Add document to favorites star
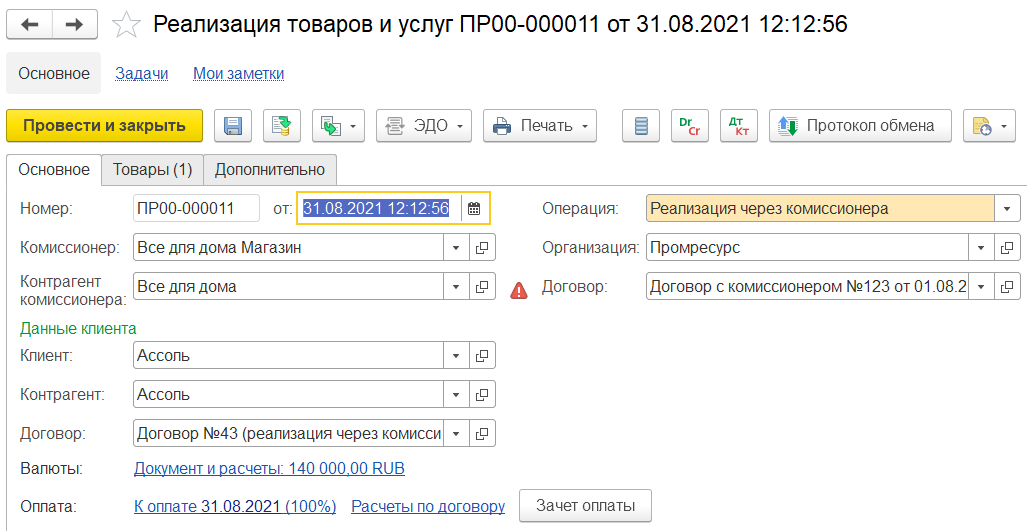The height and width of the screenshot is (531, 1027). [127, 24]
